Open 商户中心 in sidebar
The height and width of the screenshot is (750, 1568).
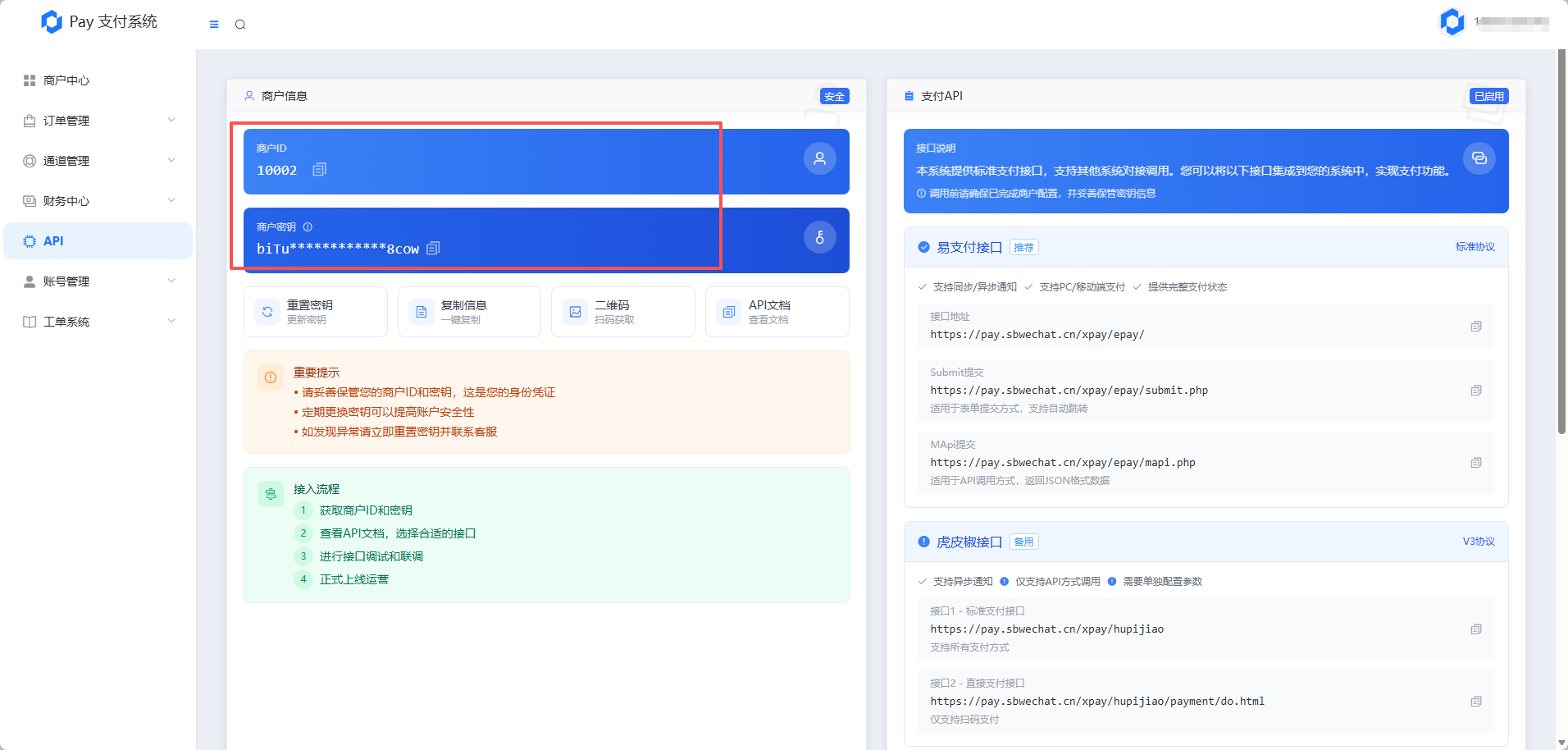tap(66, 80)
